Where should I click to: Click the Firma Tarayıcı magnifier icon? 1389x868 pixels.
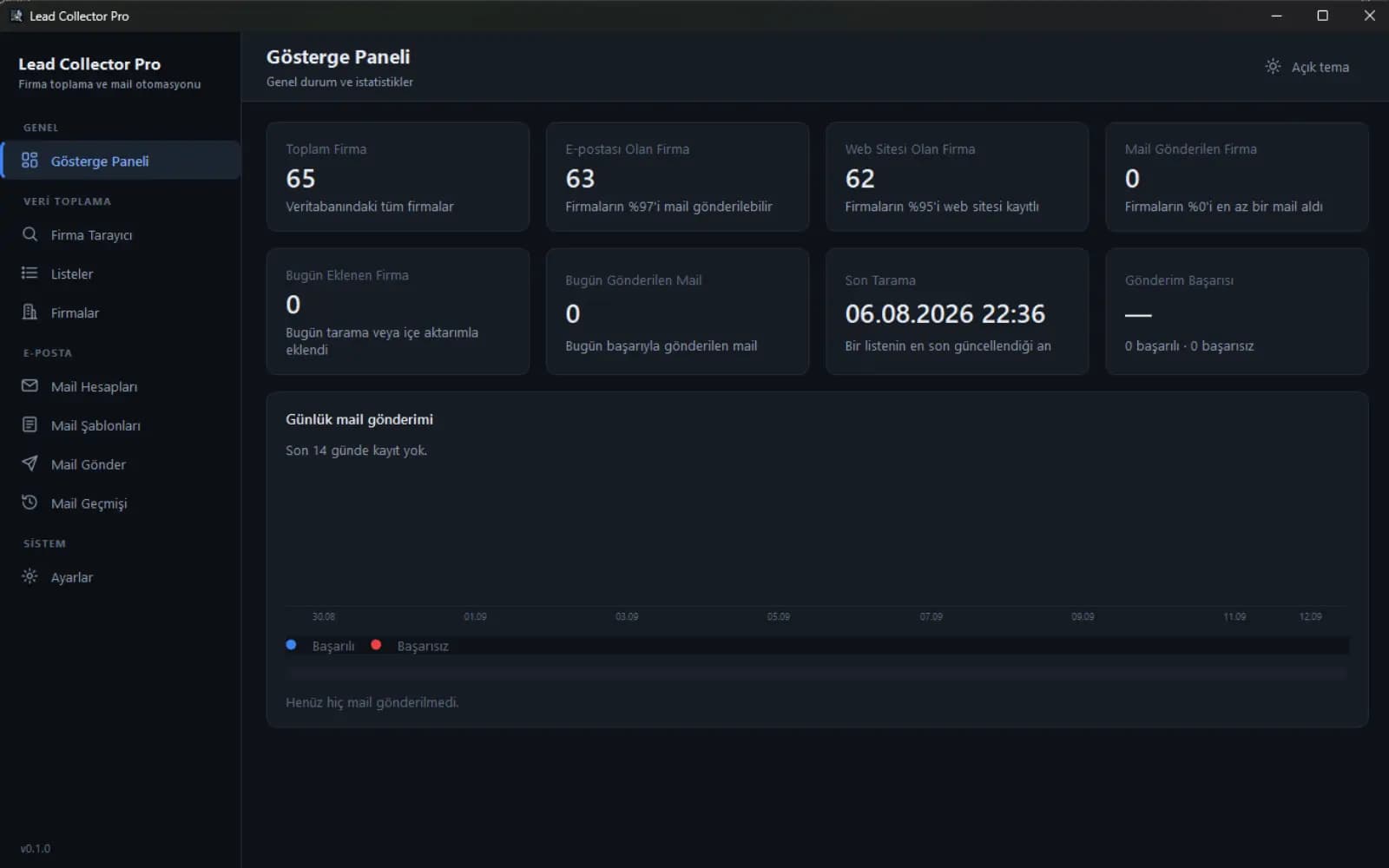tap(30, 234)
